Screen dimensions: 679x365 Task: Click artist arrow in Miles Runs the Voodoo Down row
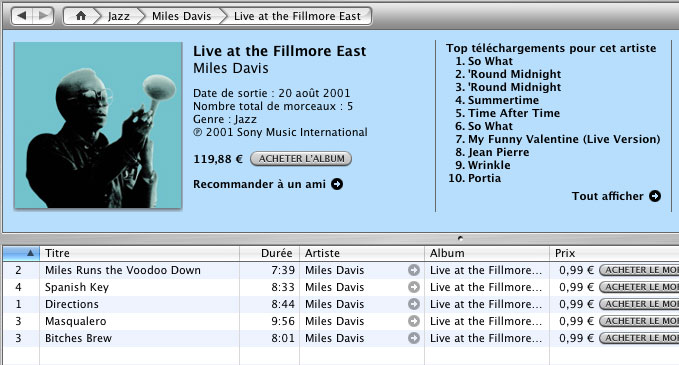(414, 270)
